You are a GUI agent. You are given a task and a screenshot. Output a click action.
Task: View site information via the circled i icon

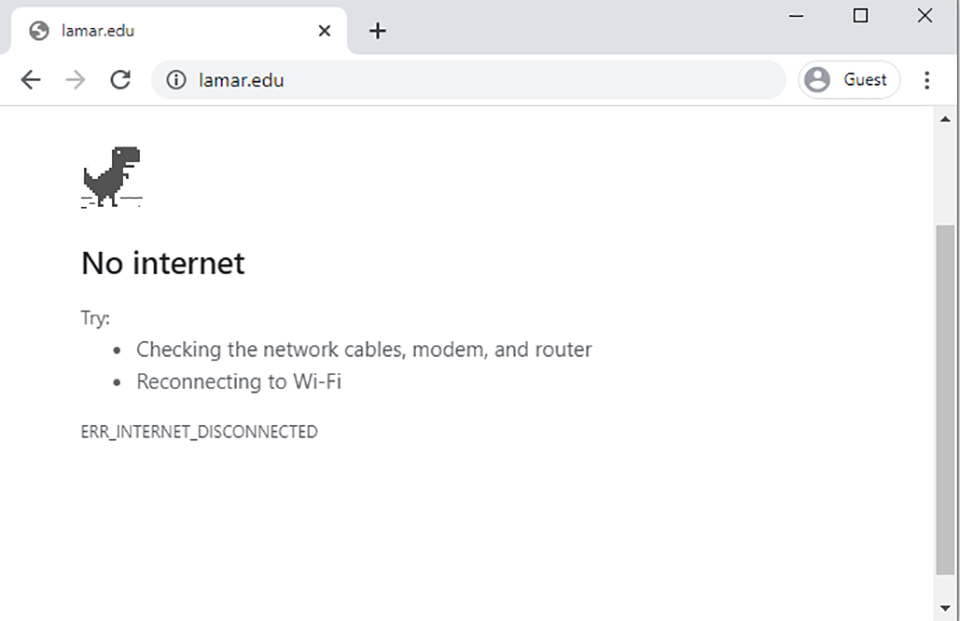(176, 80)
